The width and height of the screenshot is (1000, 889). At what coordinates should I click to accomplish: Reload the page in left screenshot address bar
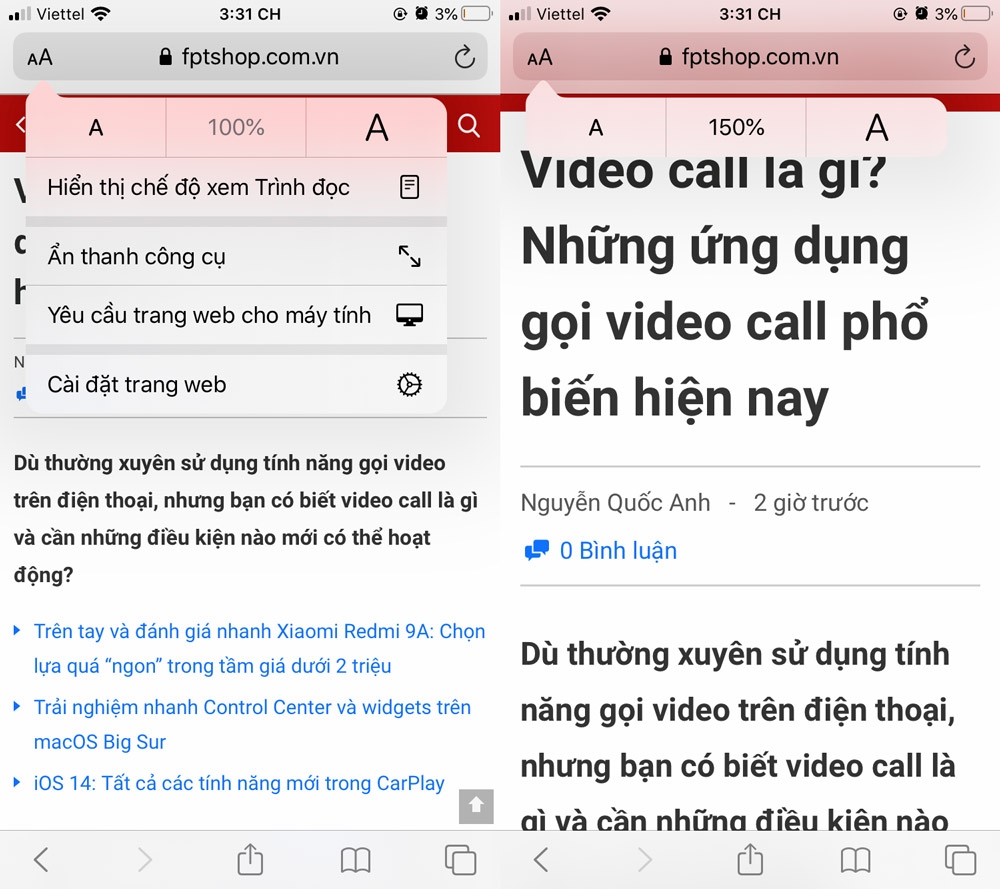click(464, 57)
